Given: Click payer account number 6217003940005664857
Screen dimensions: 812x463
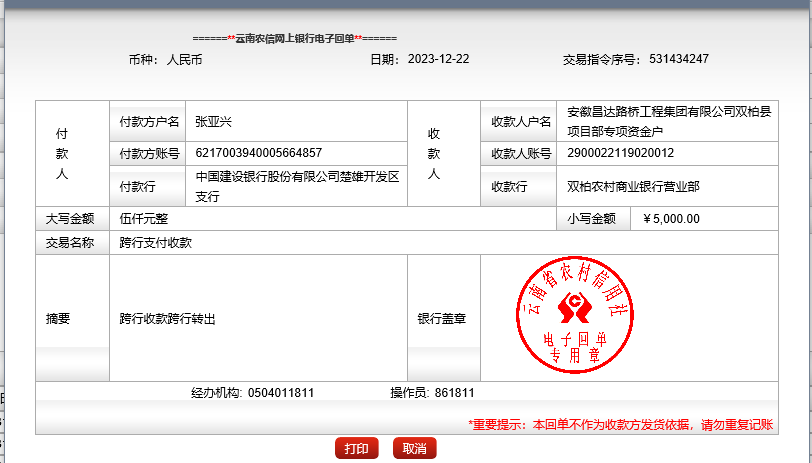Looking at the screenshot, I should click(258, 153).
